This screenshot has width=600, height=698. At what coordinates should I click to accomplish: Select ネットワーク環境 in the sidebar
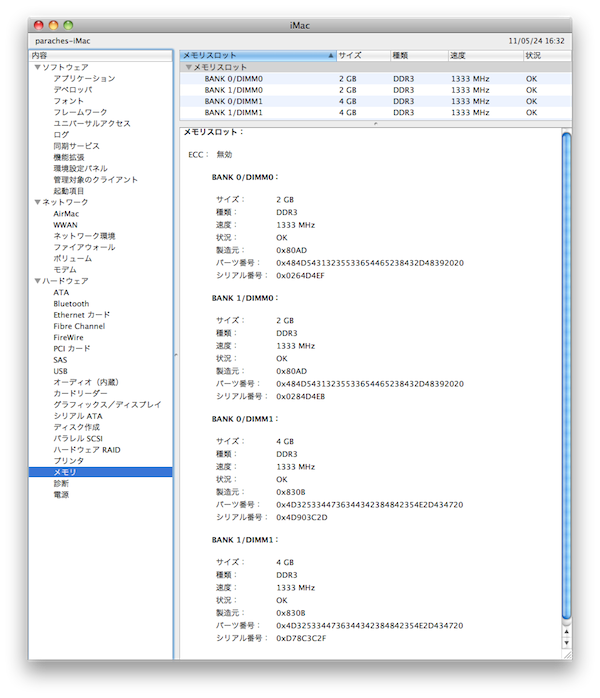click(84, 236)
